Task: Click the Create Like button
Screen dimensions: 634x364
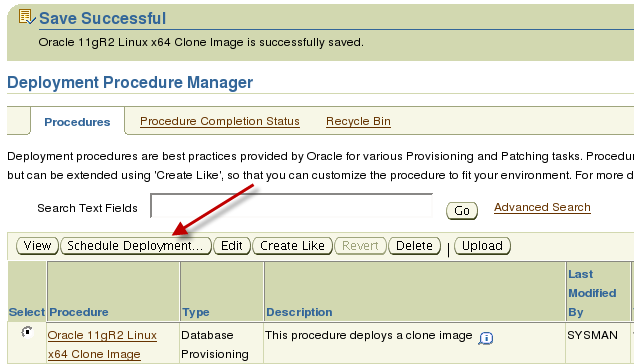Action: 292,246
